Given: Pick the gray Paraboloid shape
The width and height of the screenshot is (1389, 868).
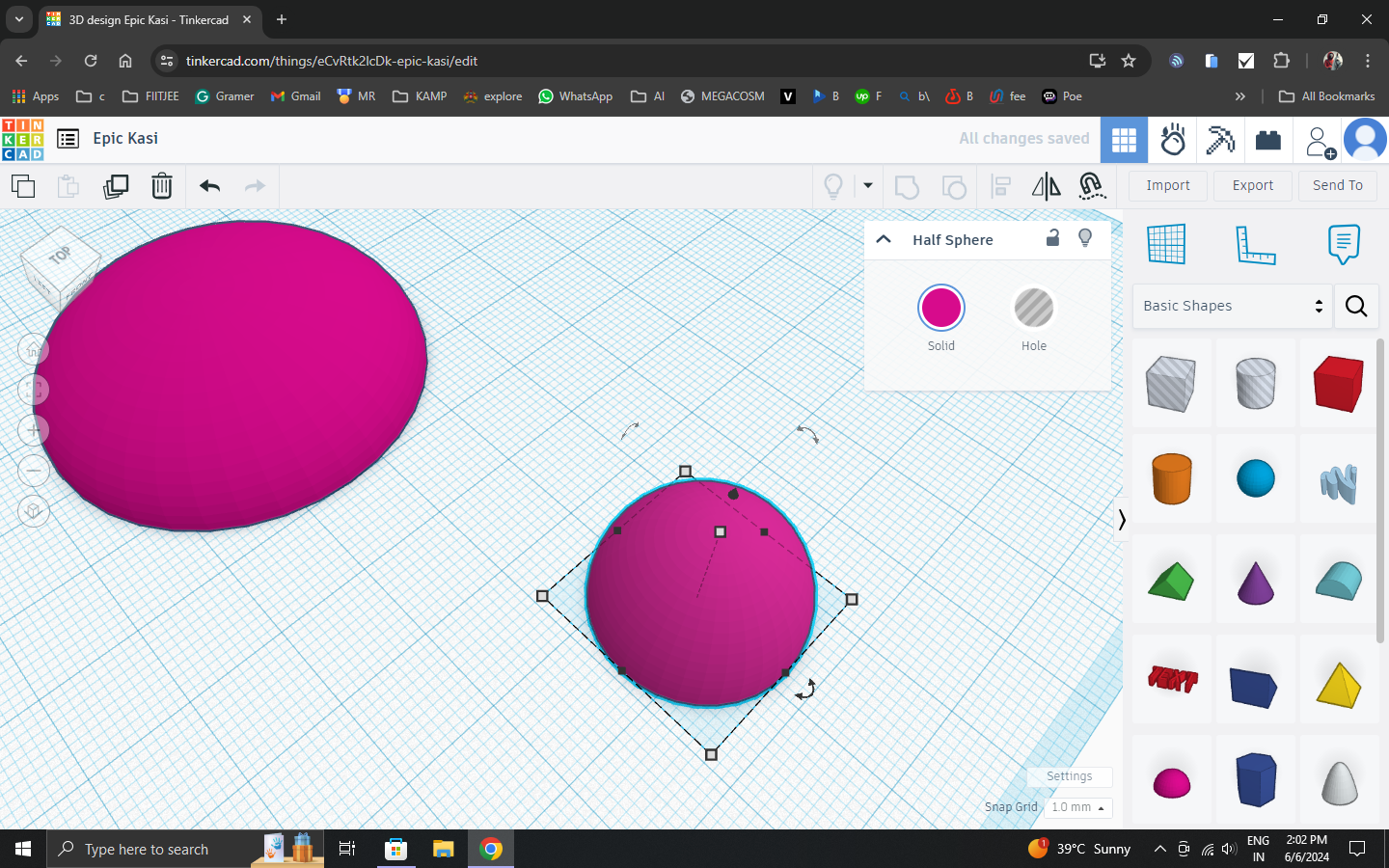Looking at the screenshot, I should [1339, 782].
